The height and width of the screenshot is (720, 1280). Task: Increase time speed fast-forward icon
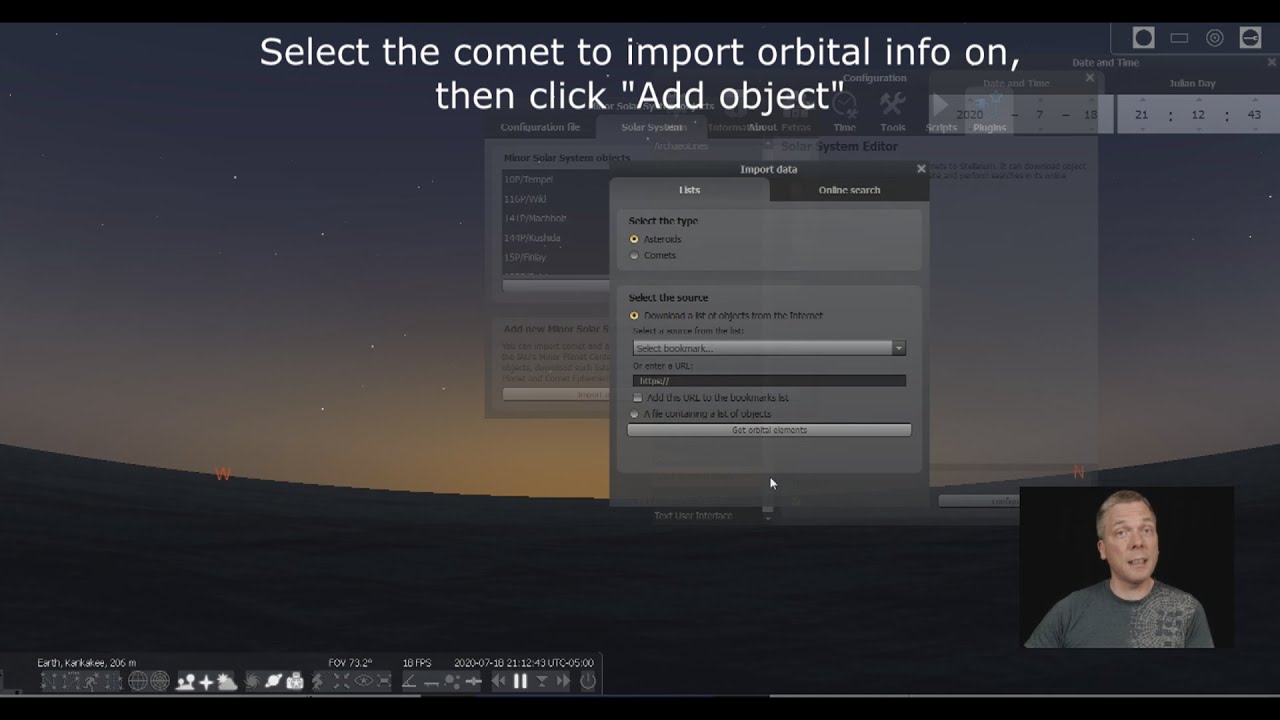point(563,681)
